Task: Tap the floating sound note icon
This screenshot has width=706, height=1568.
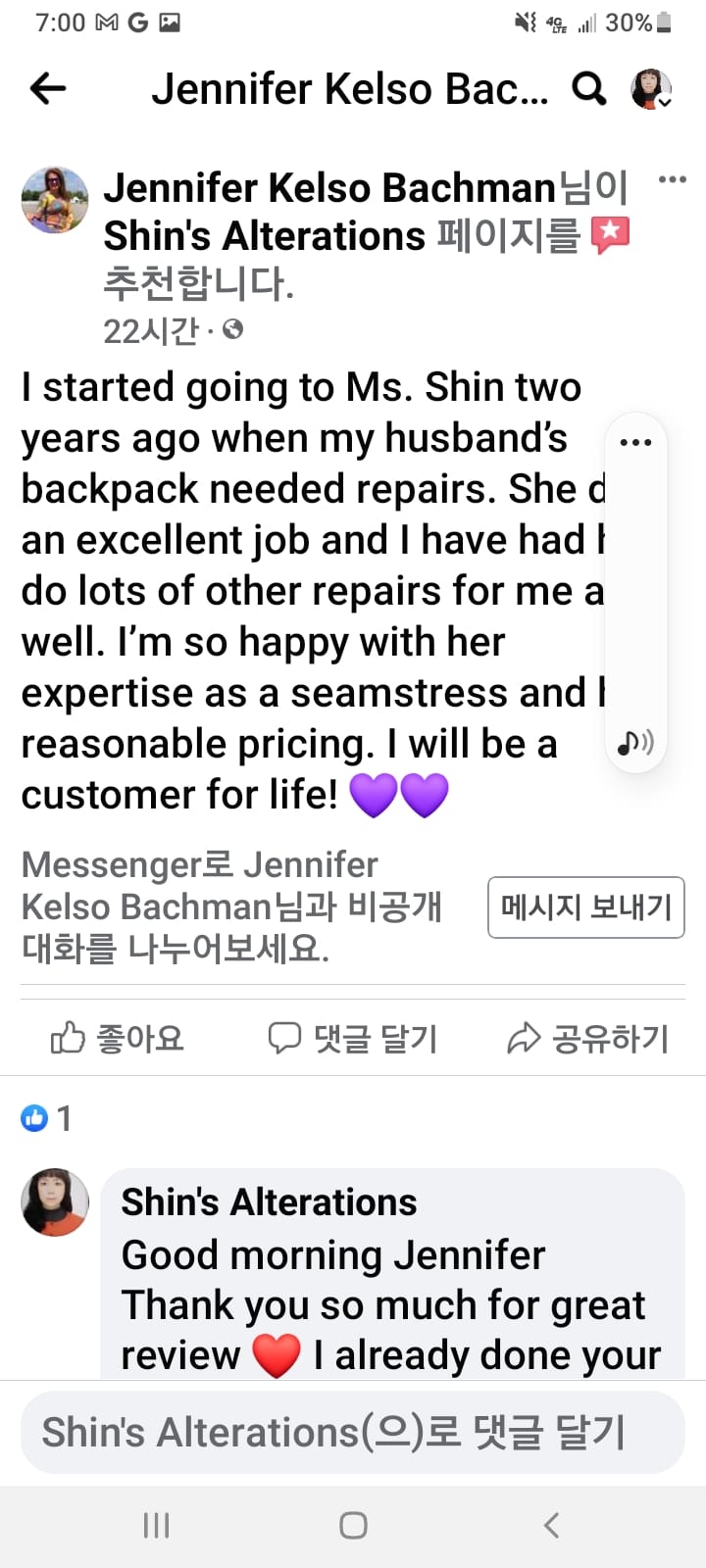Action: click(x=635, y=743)
